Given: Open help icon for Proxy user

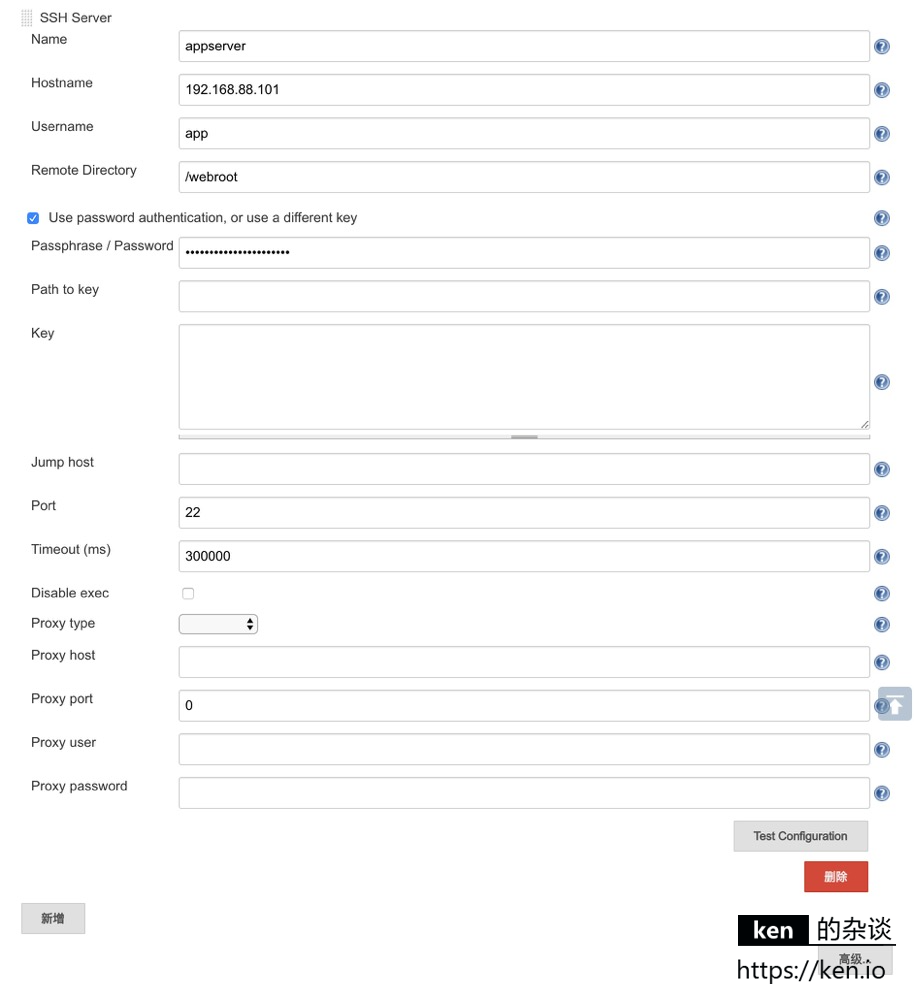Looking at the screenshot, I should click(881, 750).
